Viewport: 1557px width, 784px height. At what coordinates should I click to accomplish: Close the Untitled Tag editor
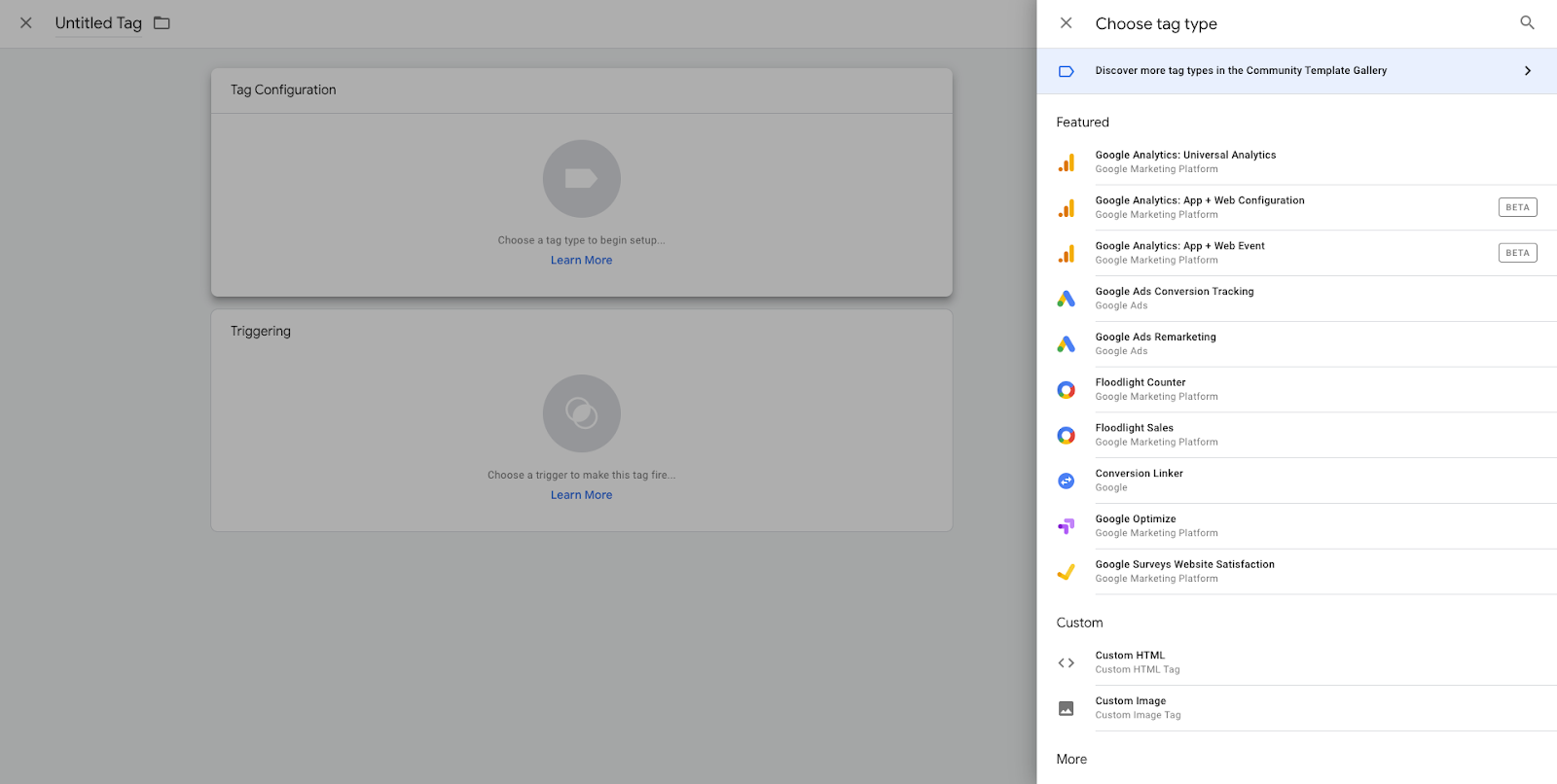coord(26,23)
